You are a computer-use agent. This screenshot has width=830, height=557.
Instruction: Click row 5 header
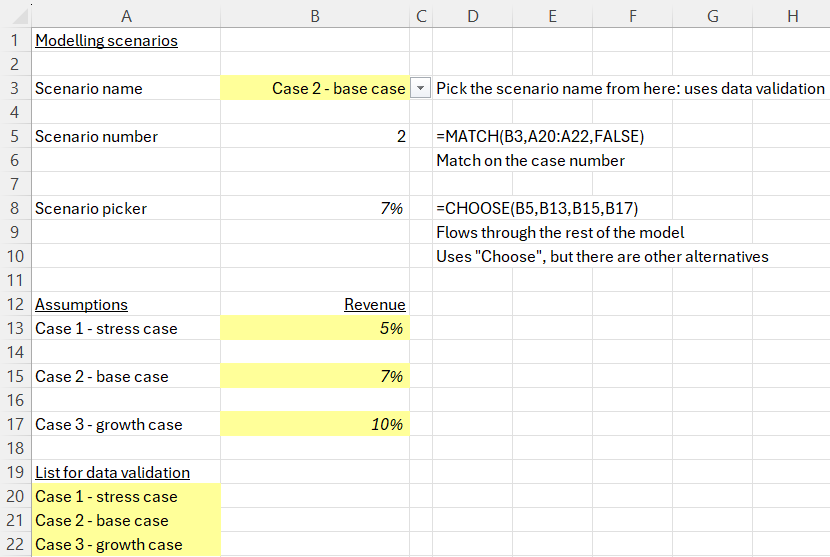coord(14,137)
